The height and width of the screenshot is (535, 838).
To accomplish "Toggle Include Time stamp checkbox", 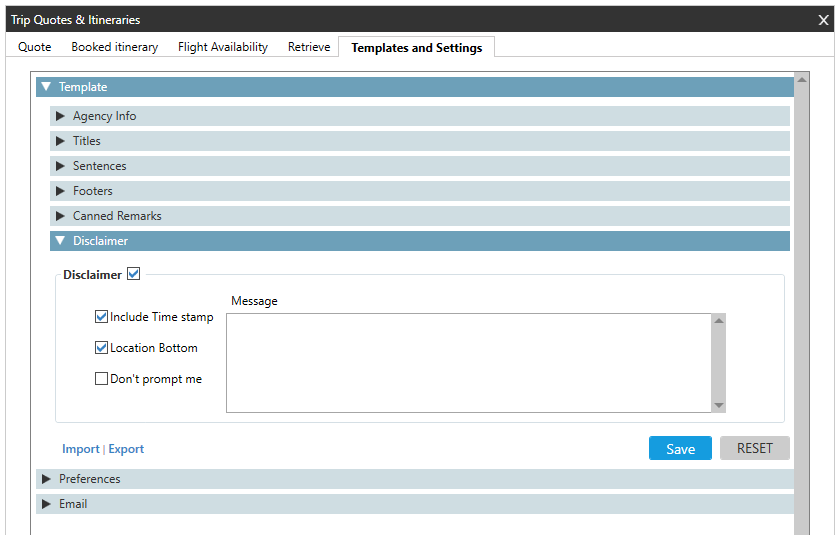I will [x=101, y=317].
